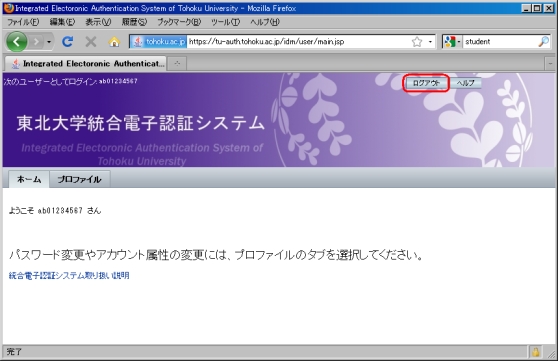Click the tohoku.ac.jp site identity badge
Image resolution: width=558 pixels, height=361 pixels.
tap(158, 42)
